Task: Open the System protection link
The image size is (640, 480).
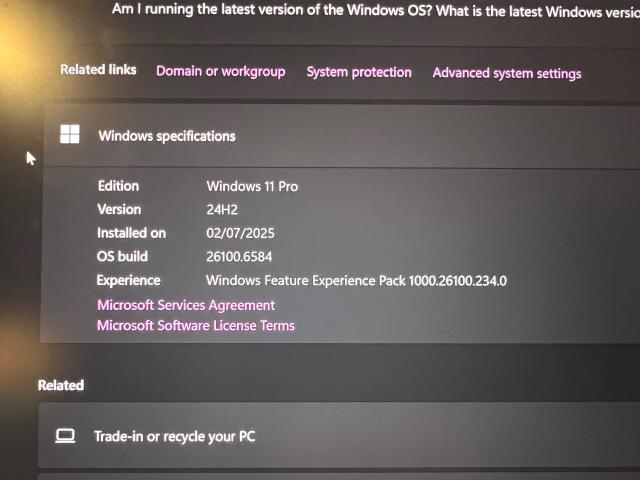Action: [359, 72]
